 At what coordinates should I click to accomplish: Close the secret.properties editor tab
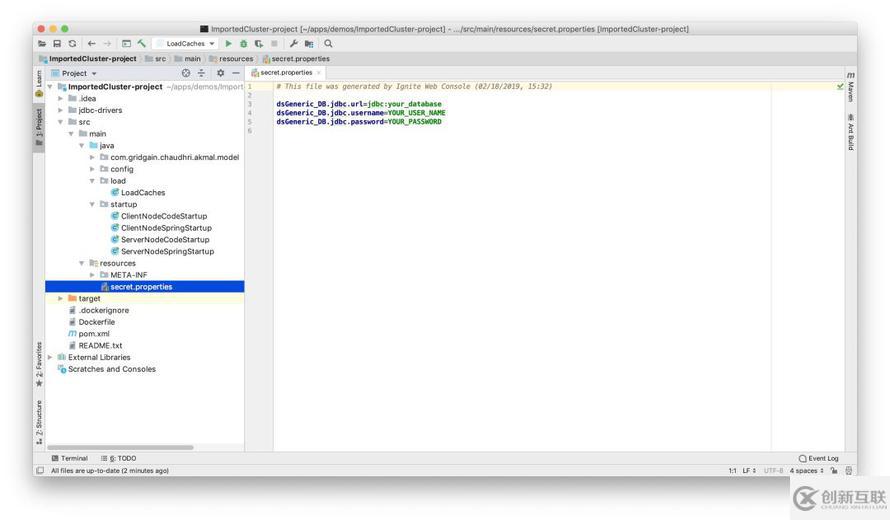coord(318,73)
